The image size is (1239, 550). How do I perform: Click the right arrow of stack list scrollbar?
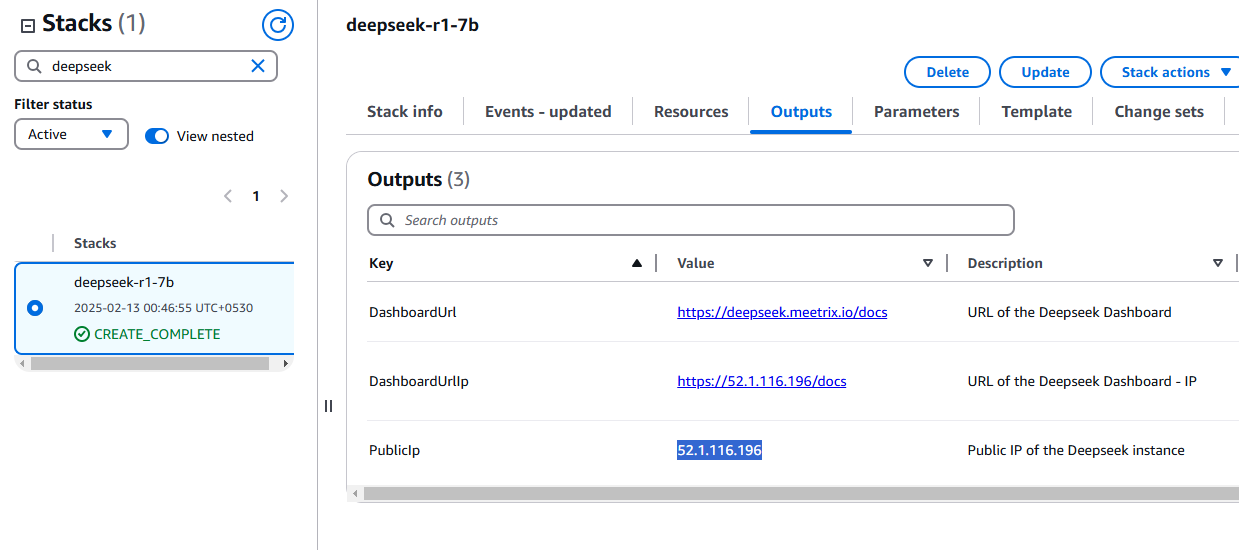pyautogui.click(x=285, y=364)
